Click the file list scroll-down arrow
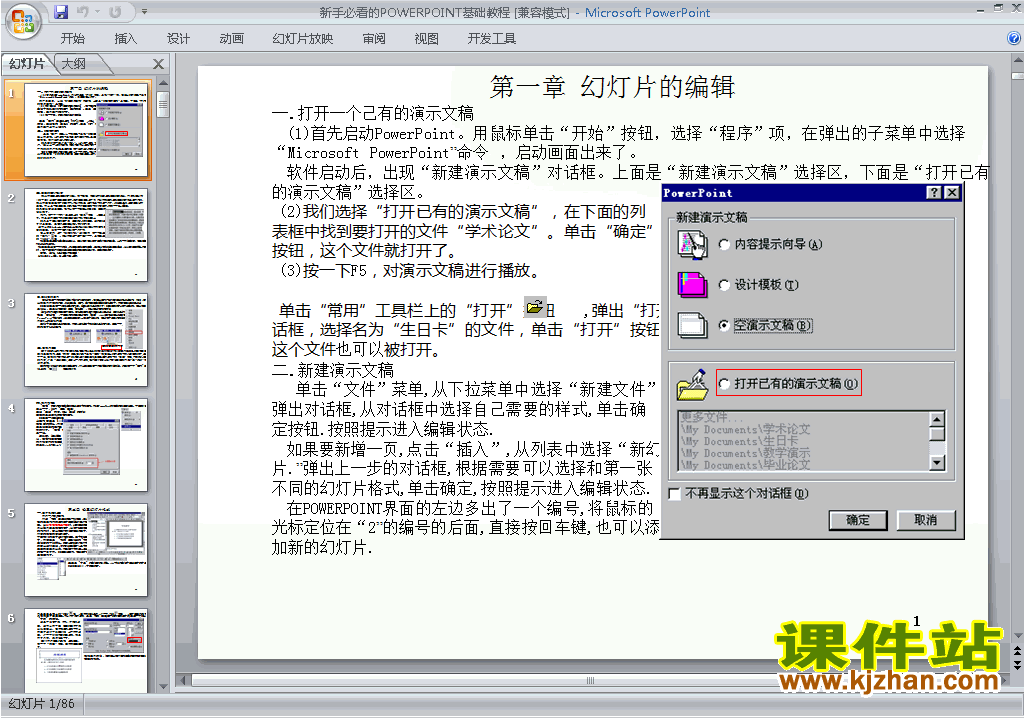Screen dimensions: 1024x718 click(937, 463)
